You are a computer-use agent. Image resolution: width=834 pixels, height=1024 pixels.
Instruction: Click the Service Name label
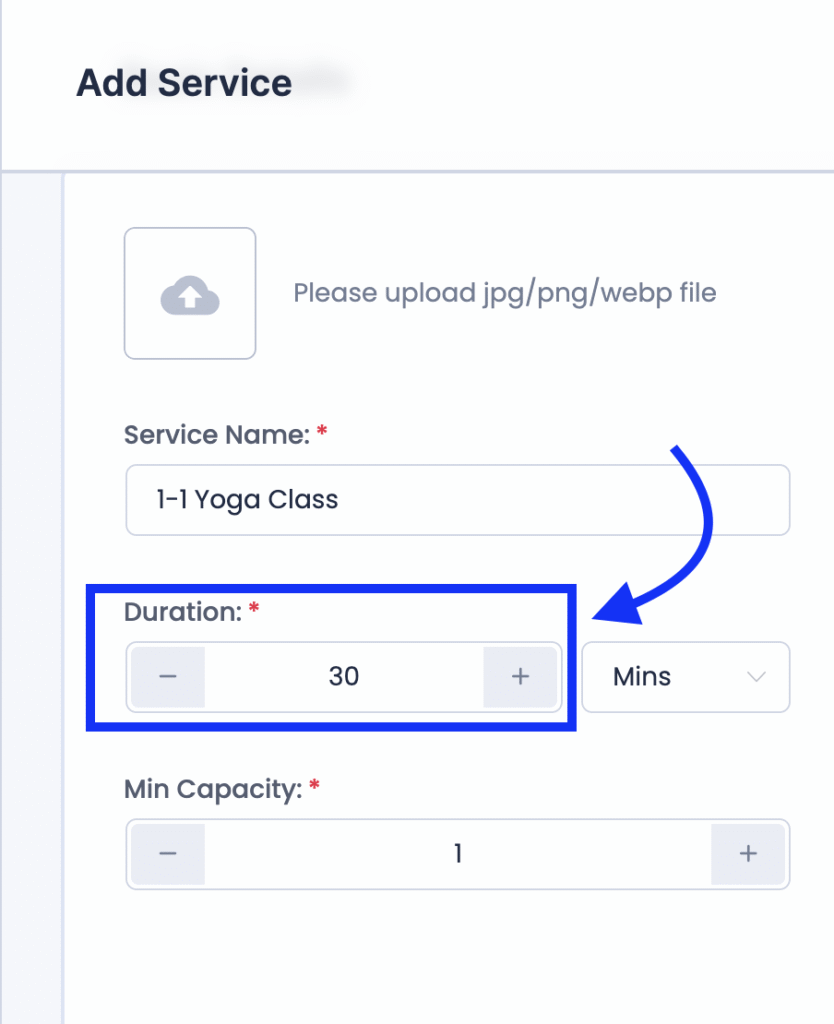pyautogui.click(x=215, y=435)
